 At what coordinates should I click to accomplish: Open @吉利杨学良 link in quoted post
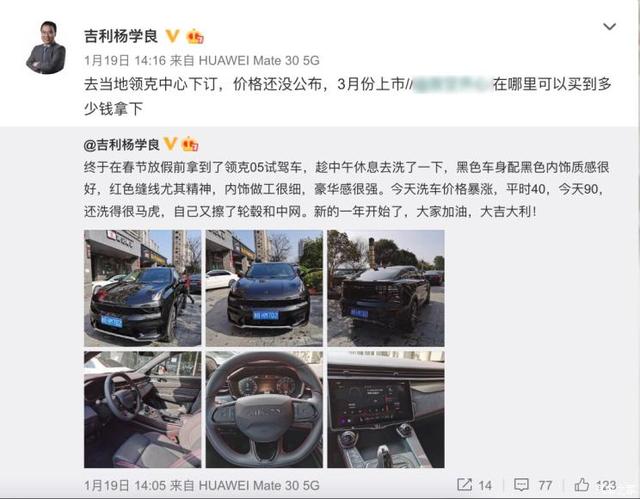coord(122,145)
